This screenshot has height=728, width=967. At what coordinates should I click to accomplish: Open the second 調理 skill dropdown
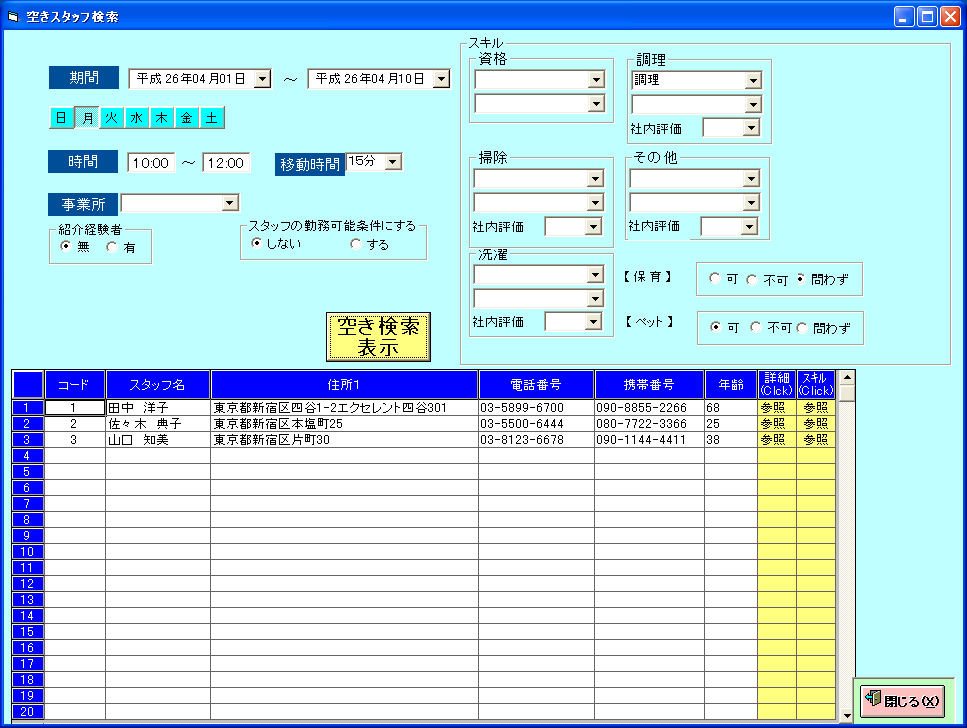click(x=753, y=104)
